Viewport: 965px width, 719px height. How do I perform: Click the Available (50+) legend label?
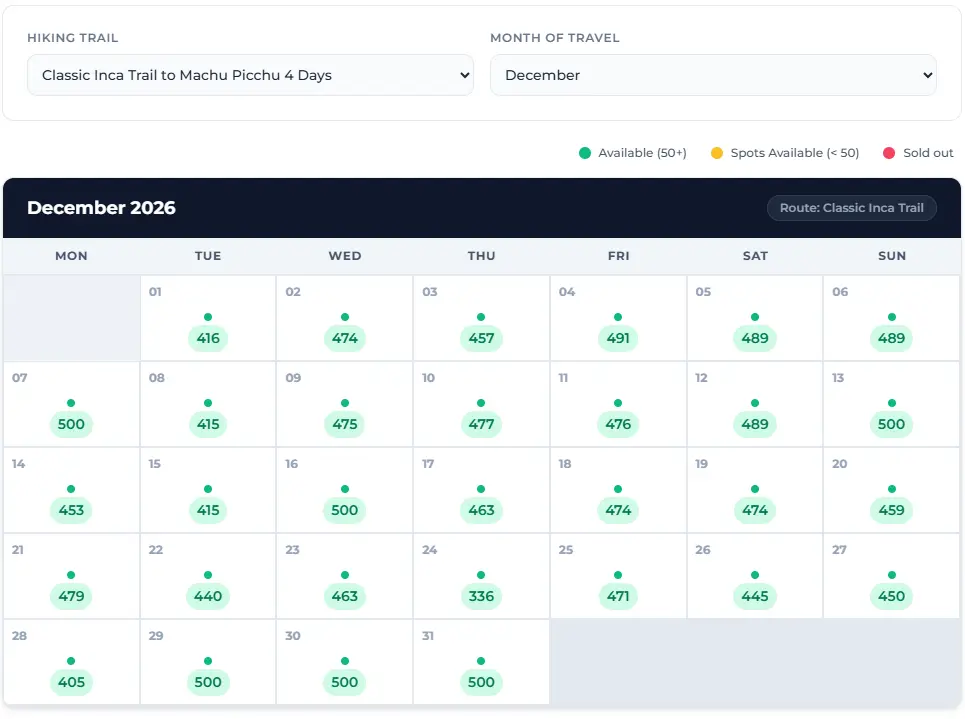642,153
